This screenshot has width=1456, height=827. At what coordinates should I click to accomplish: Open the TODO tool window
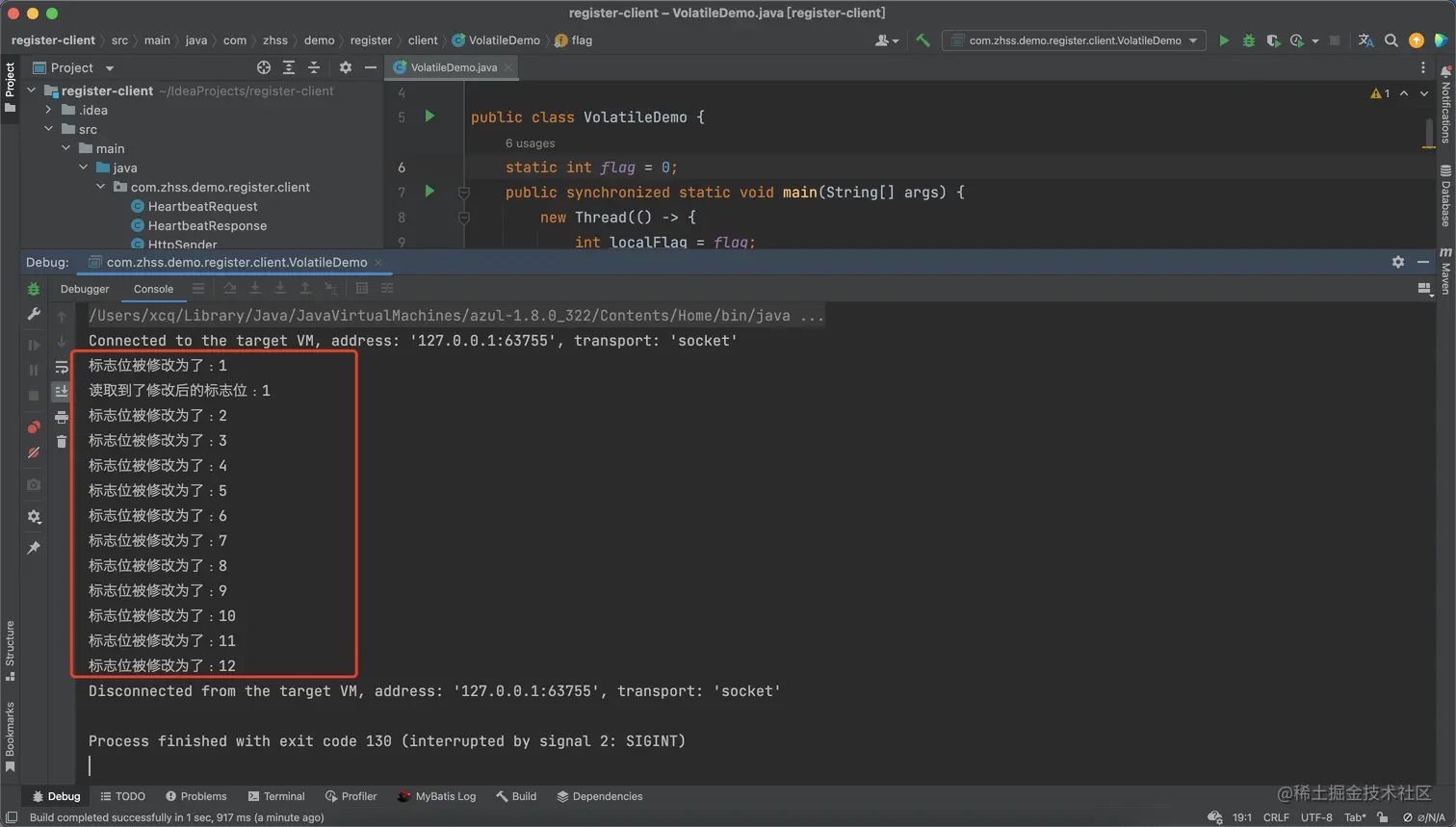[122, 796]
